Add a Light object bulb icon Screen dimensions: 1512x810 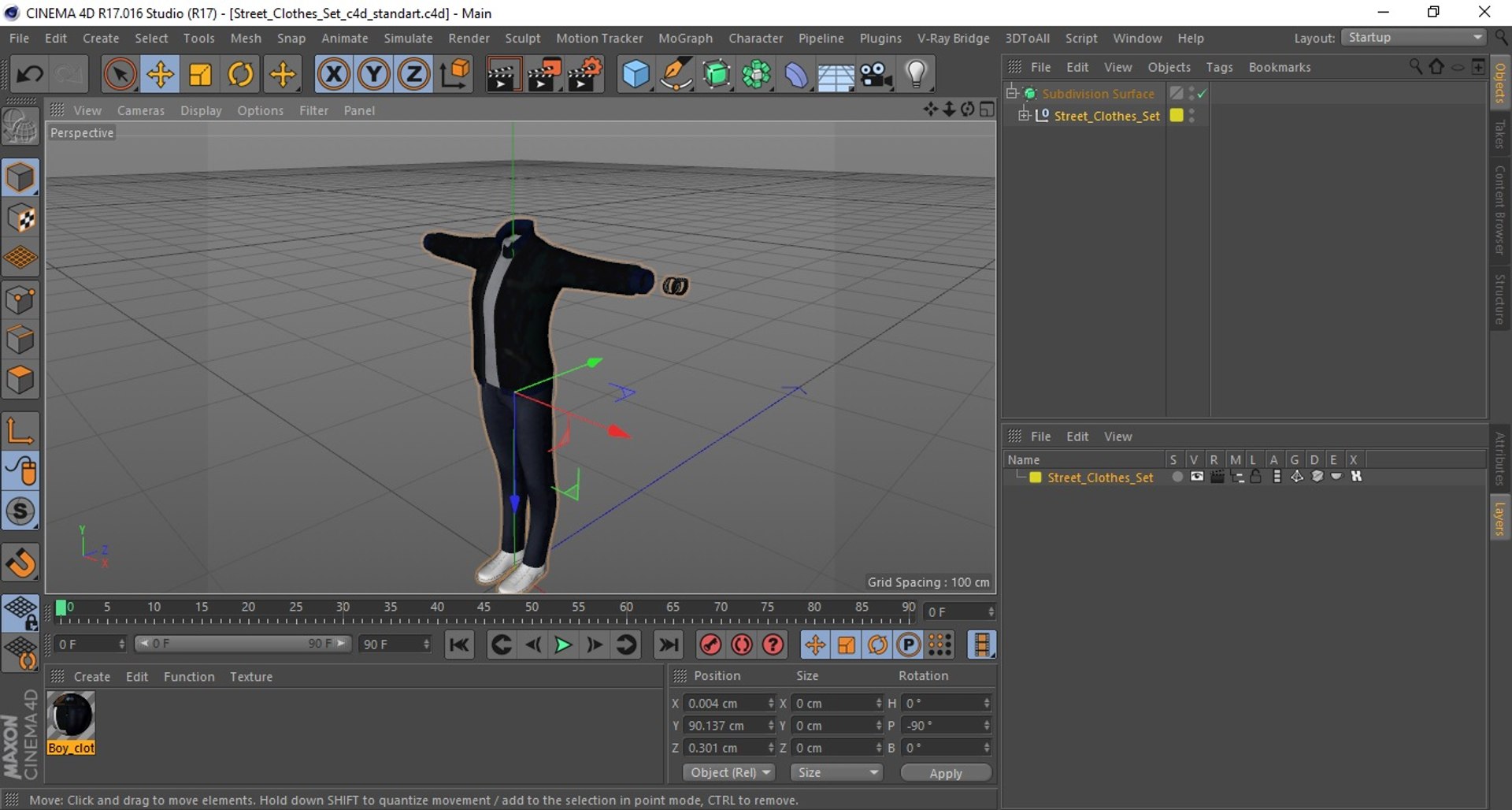(916, 74)
